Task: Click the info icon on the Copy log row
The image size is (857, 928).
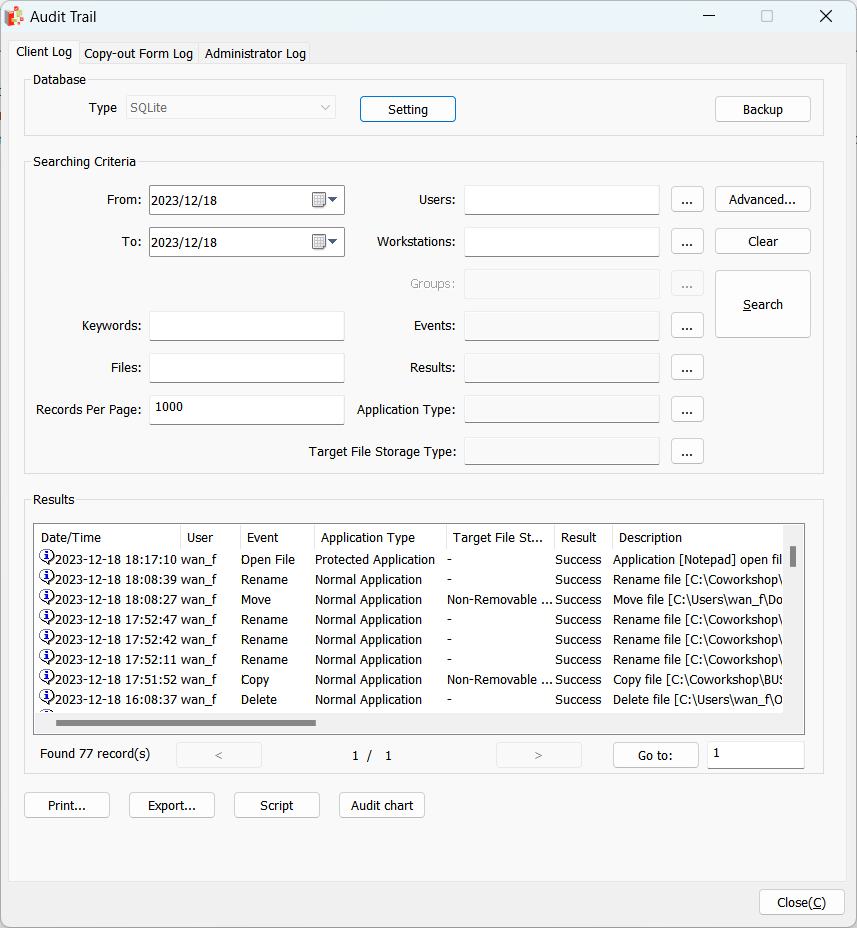Action: tap(46, 678)
